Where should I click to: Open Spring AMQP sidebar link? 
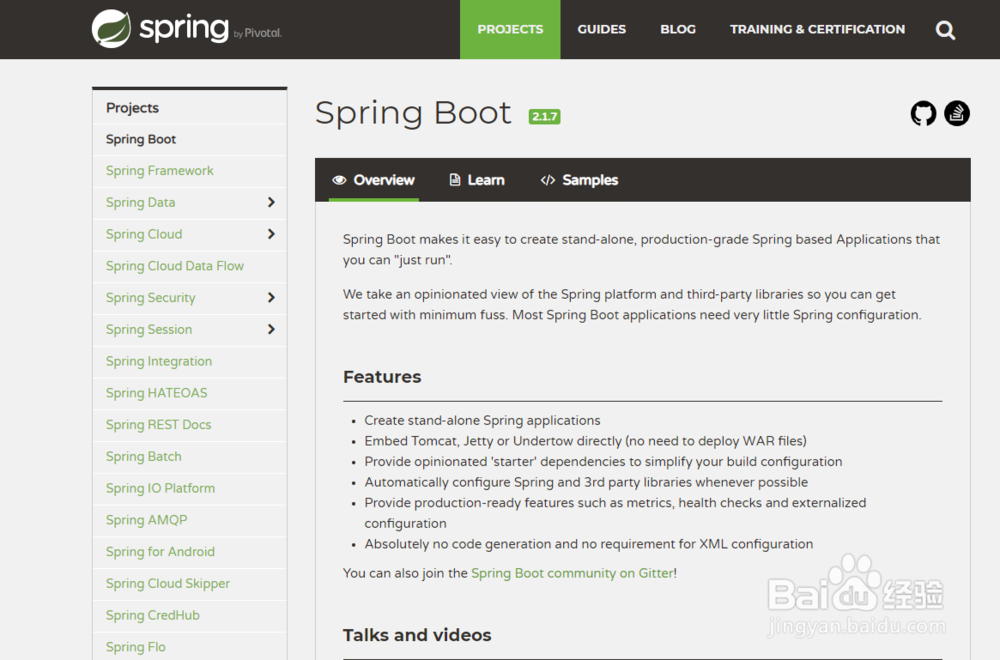tap(147, 520)
